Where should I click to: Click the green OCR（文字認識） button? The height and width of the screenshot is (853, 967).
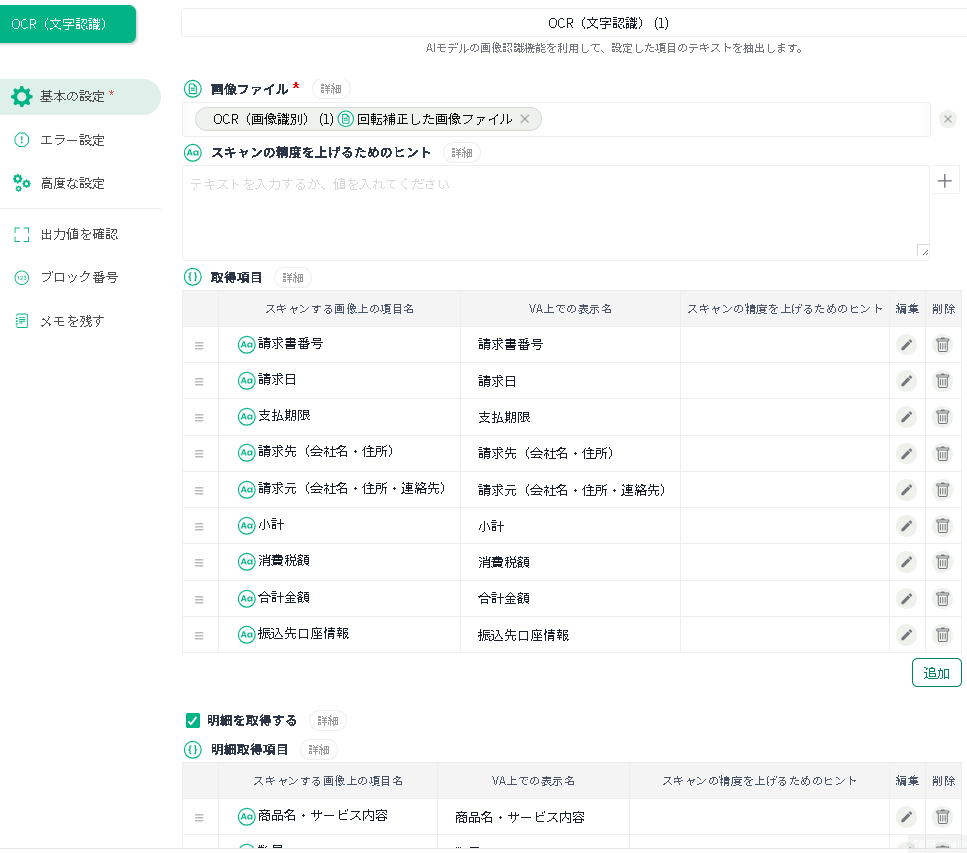pos(68,24)
